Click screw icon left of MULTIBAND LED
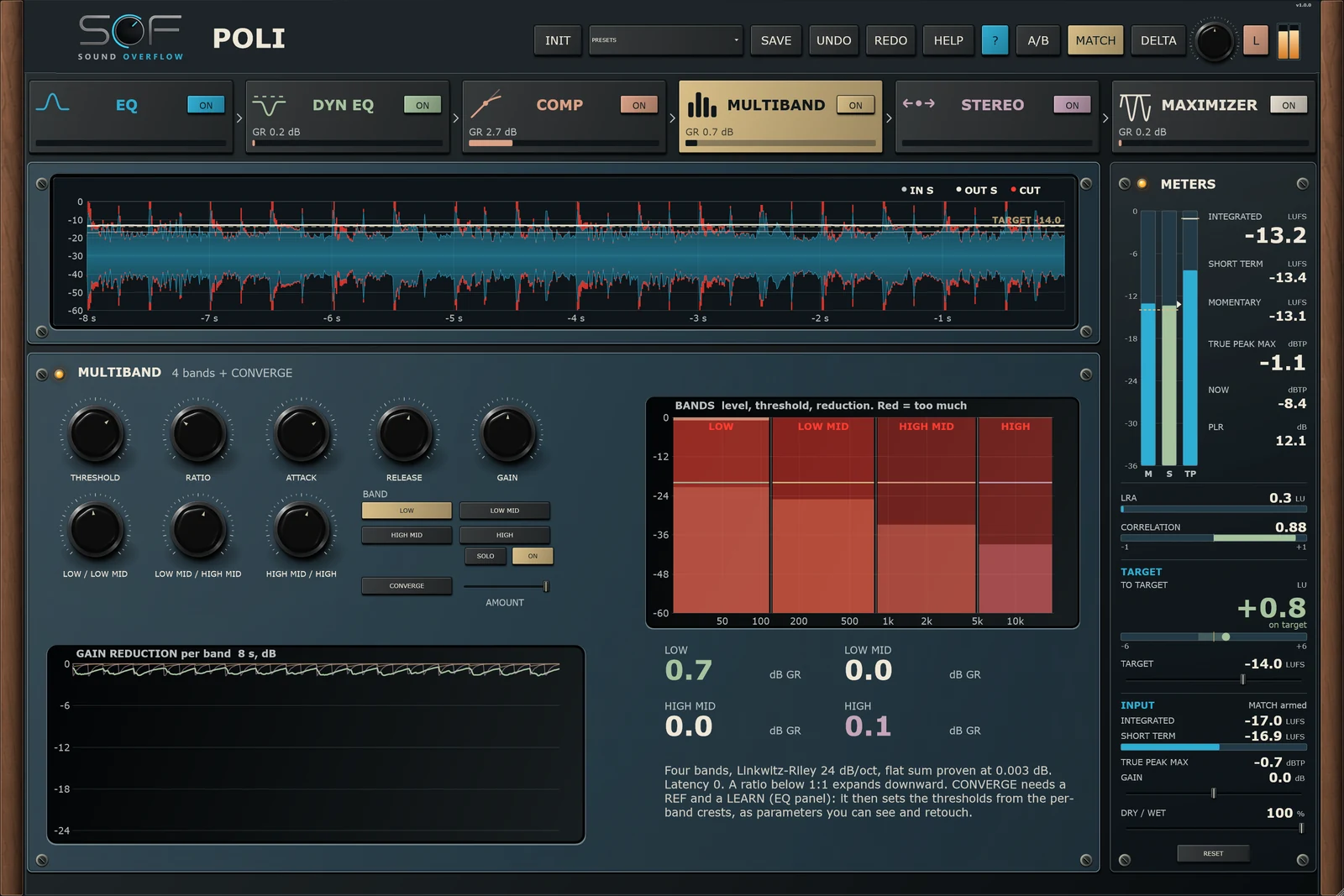 click(x=41, y=374)
